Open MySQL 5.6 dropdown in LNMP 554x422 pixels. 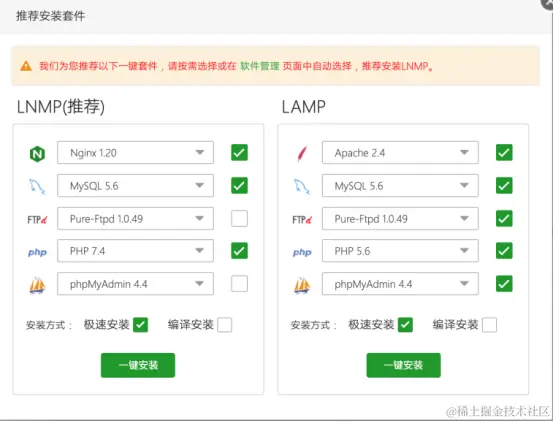[135, 186]
